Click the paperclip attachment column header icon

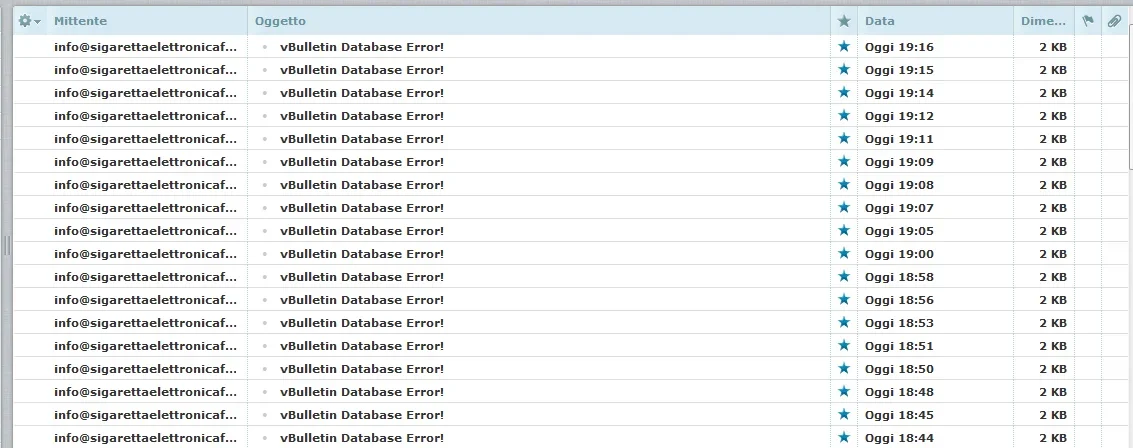[1114, 21]
